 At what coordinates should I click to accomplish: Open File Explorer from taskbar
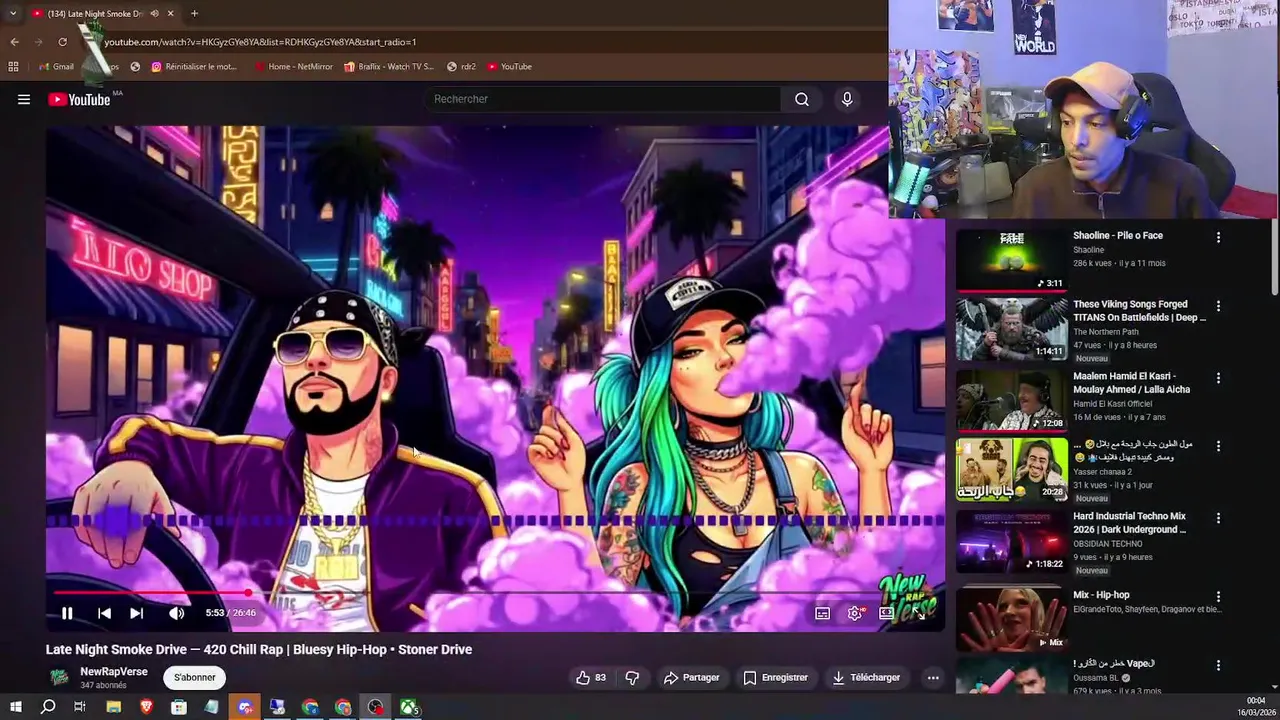[113, 707]
